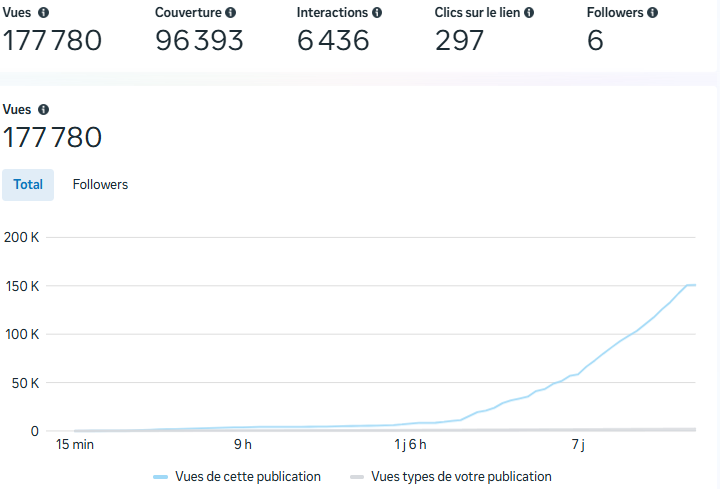This screenshot has width=720, height=489.
Task: Open info icon above the chart's Vues total
Action: 43,110
